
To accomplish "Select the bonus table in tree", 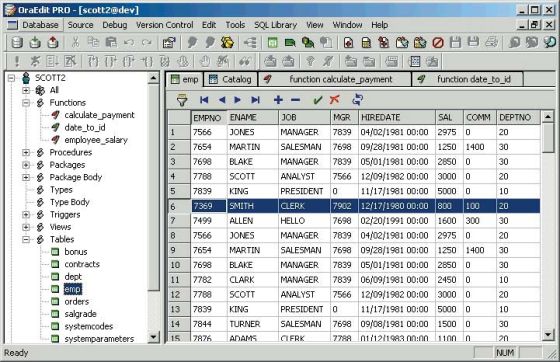I will click(76, 252).
